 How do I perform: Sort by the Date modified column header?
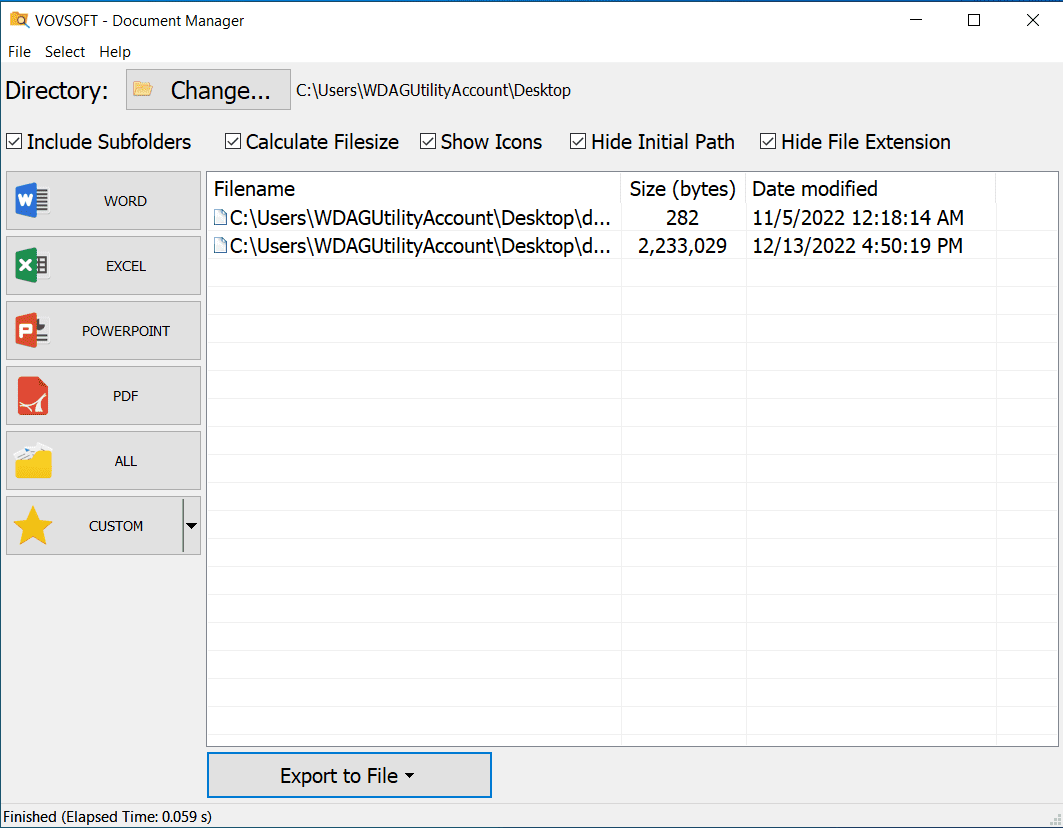pyautogui.click(x=870, y=189)
